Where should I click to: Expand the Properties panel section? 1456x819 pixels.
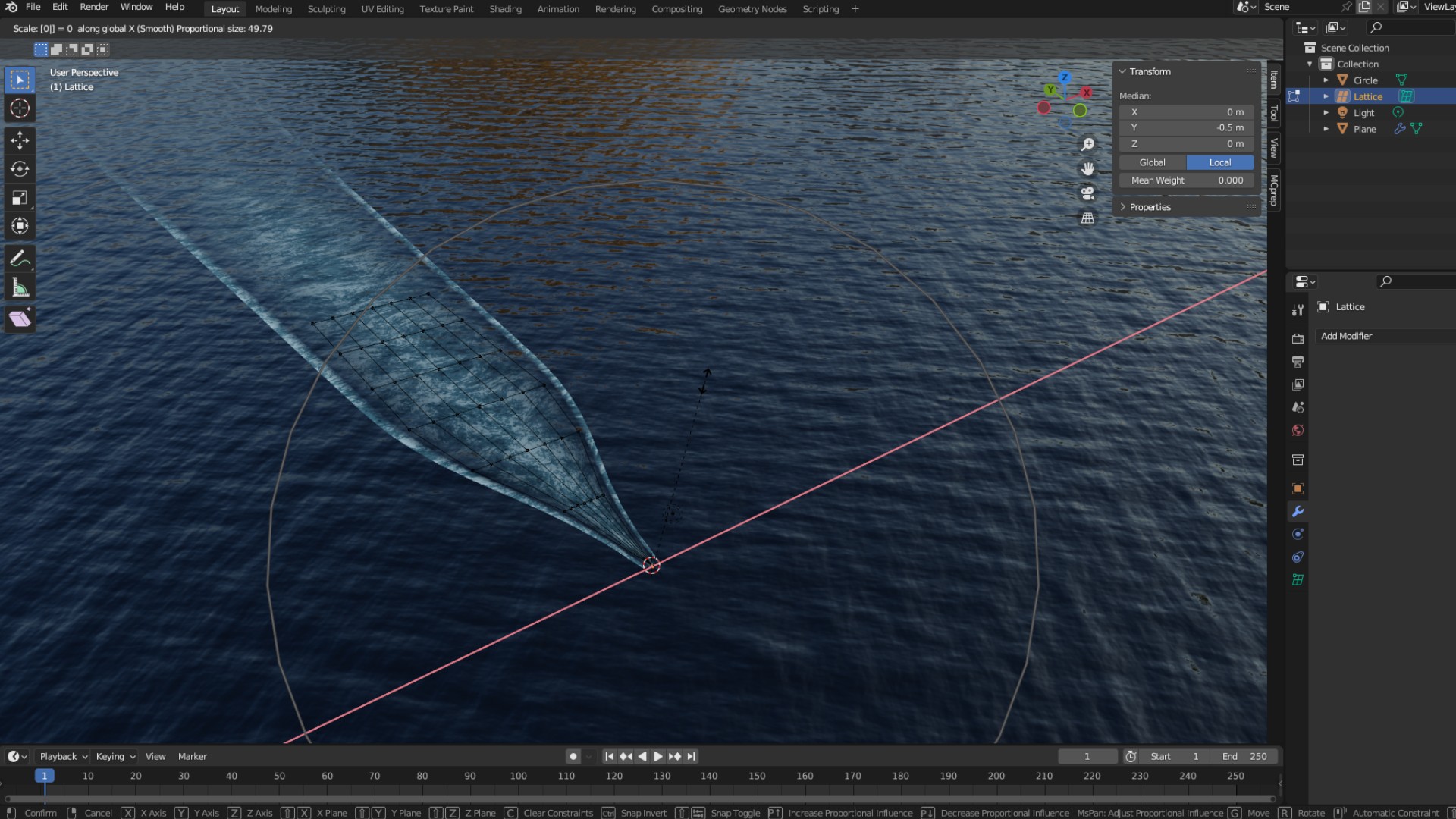[x=1150, y=207]
